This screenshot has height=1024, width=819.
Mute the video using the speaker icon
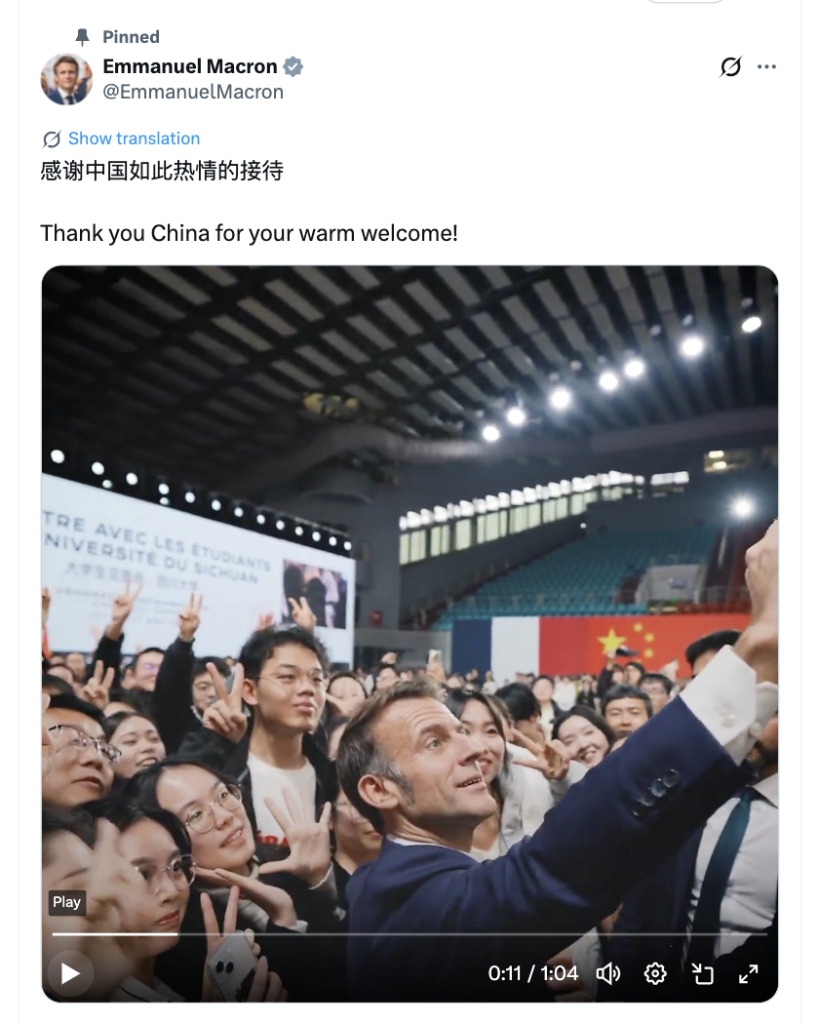[608, 974]
